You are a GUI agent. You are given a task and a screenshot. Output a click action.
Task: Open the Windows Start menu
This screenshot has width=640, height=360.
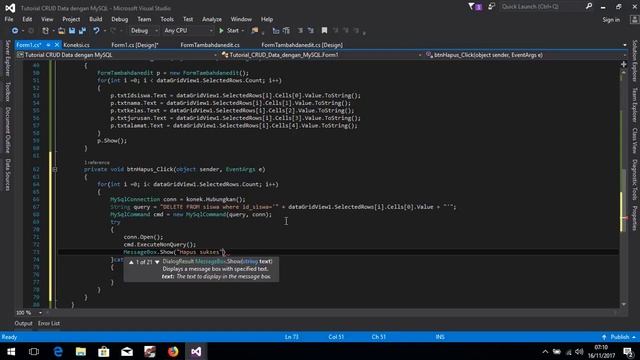(x=11, y=351)
